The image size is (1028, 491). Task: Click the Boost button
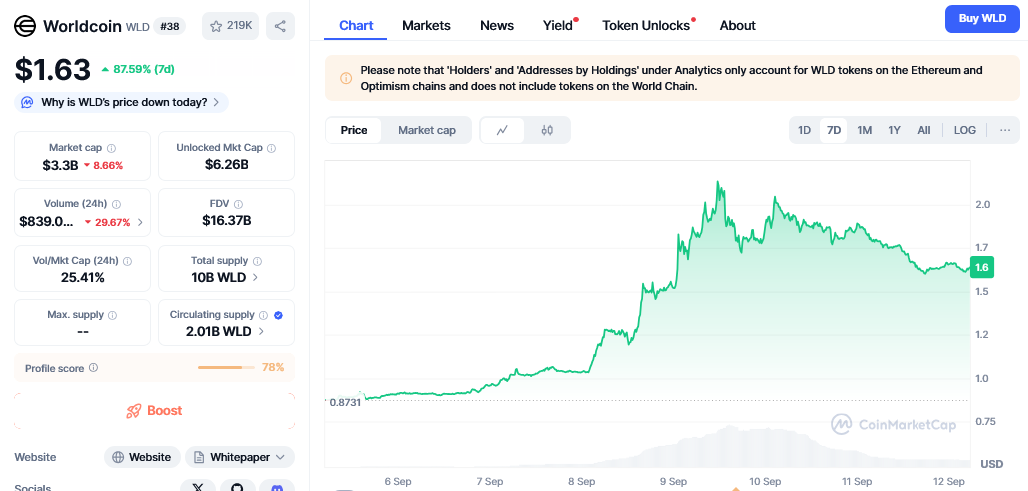[x=154, y=411]
